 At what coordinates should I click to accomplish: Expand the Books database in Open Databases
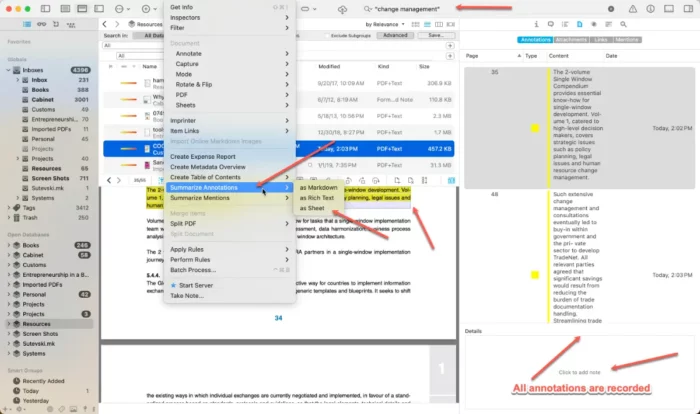(8, 245)
